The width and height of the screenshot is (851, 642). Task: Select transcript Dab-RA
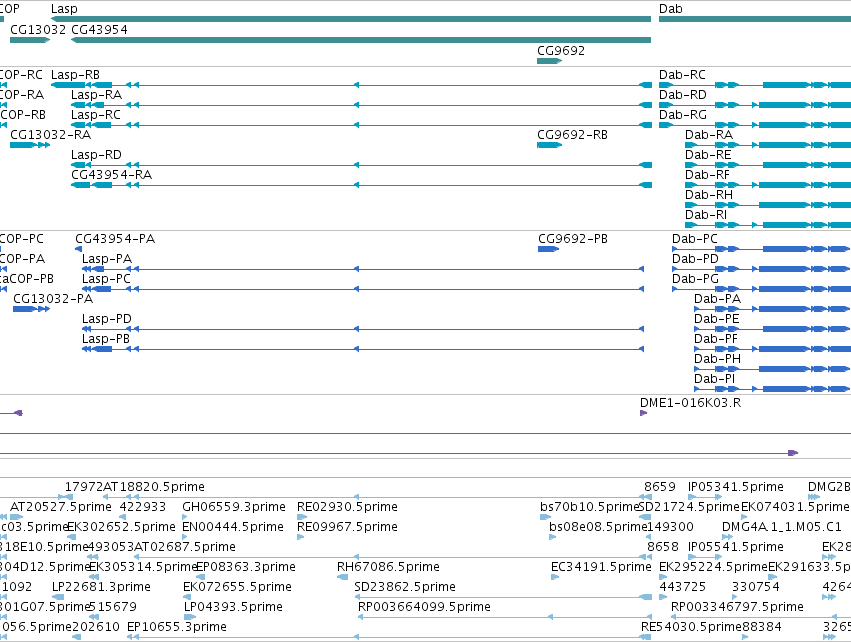(709, 135)
